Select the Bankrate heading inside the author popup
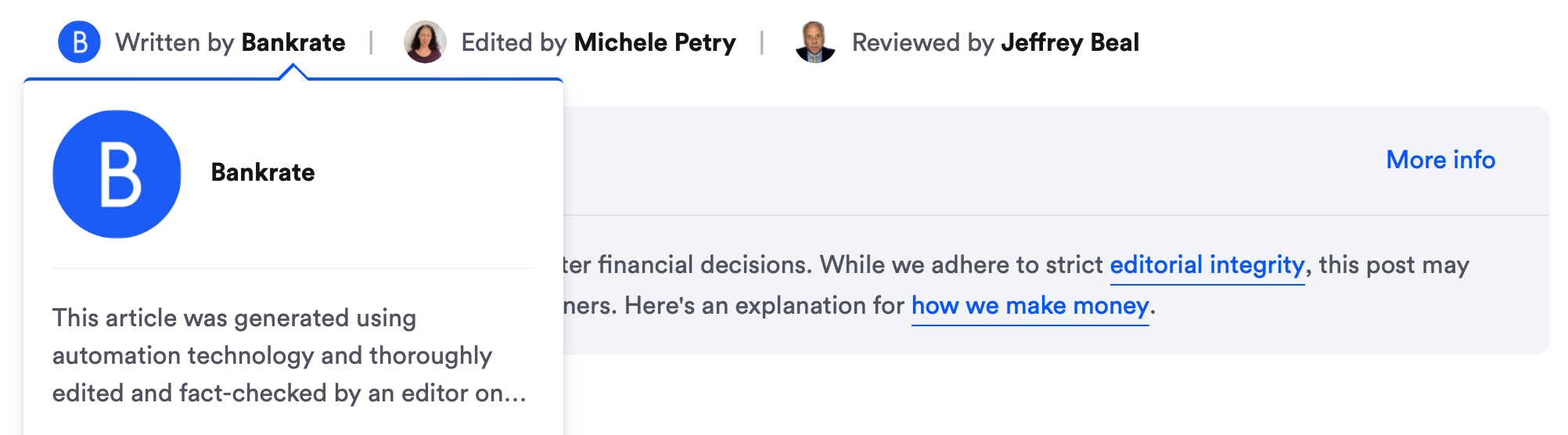1568x435 pixels. (263, 173)
